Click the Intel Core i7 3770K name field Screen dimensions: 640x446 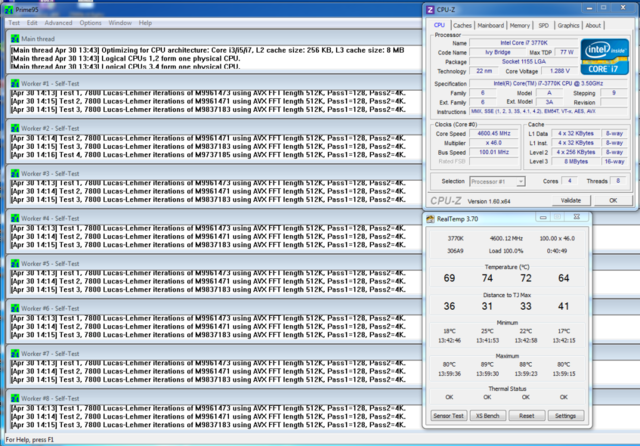point(524,43)
